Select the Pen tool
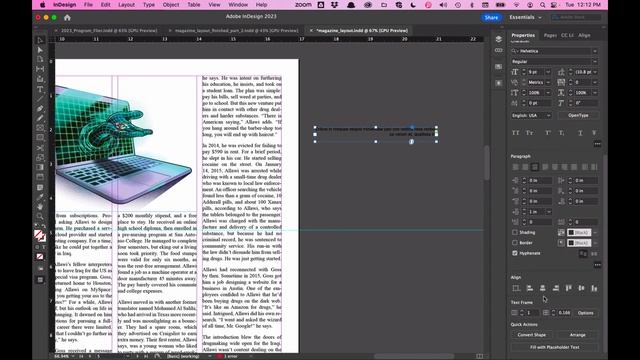 [x=40, y=109]
